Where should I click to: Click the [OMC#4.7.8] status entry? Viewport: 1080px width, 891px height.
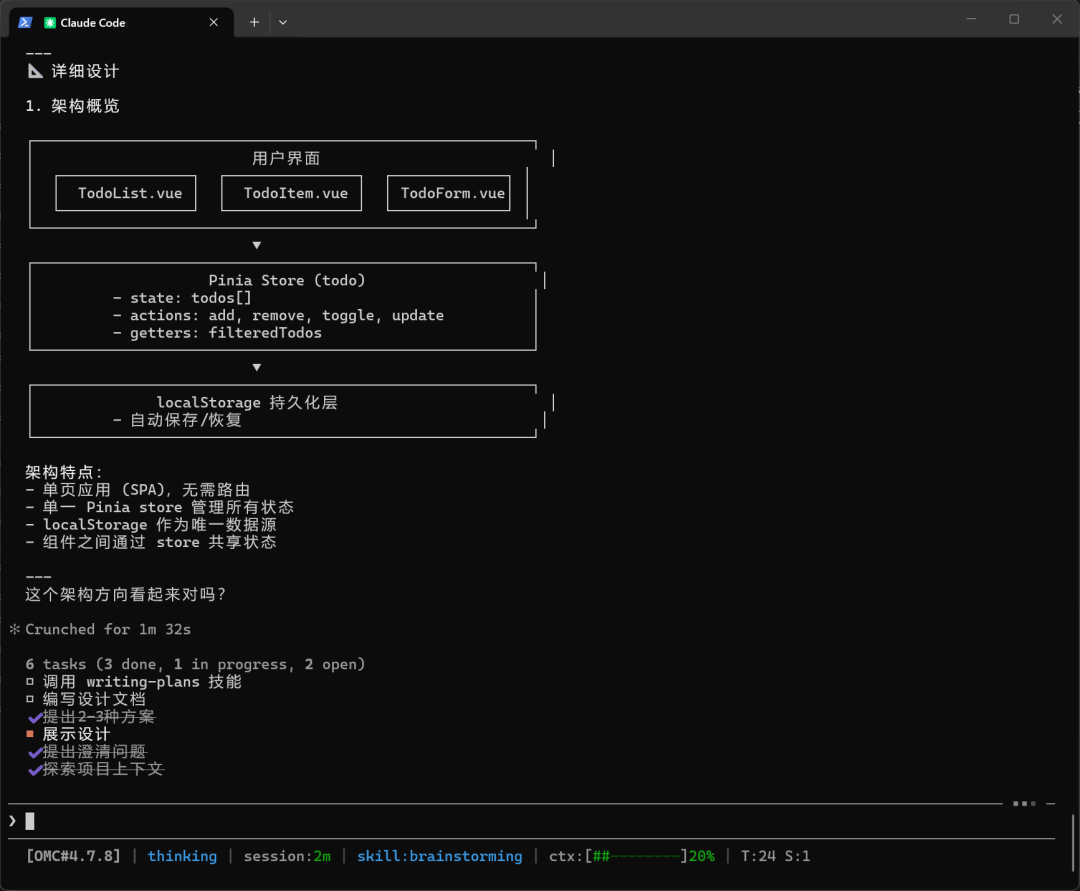(x=73, y=856)
